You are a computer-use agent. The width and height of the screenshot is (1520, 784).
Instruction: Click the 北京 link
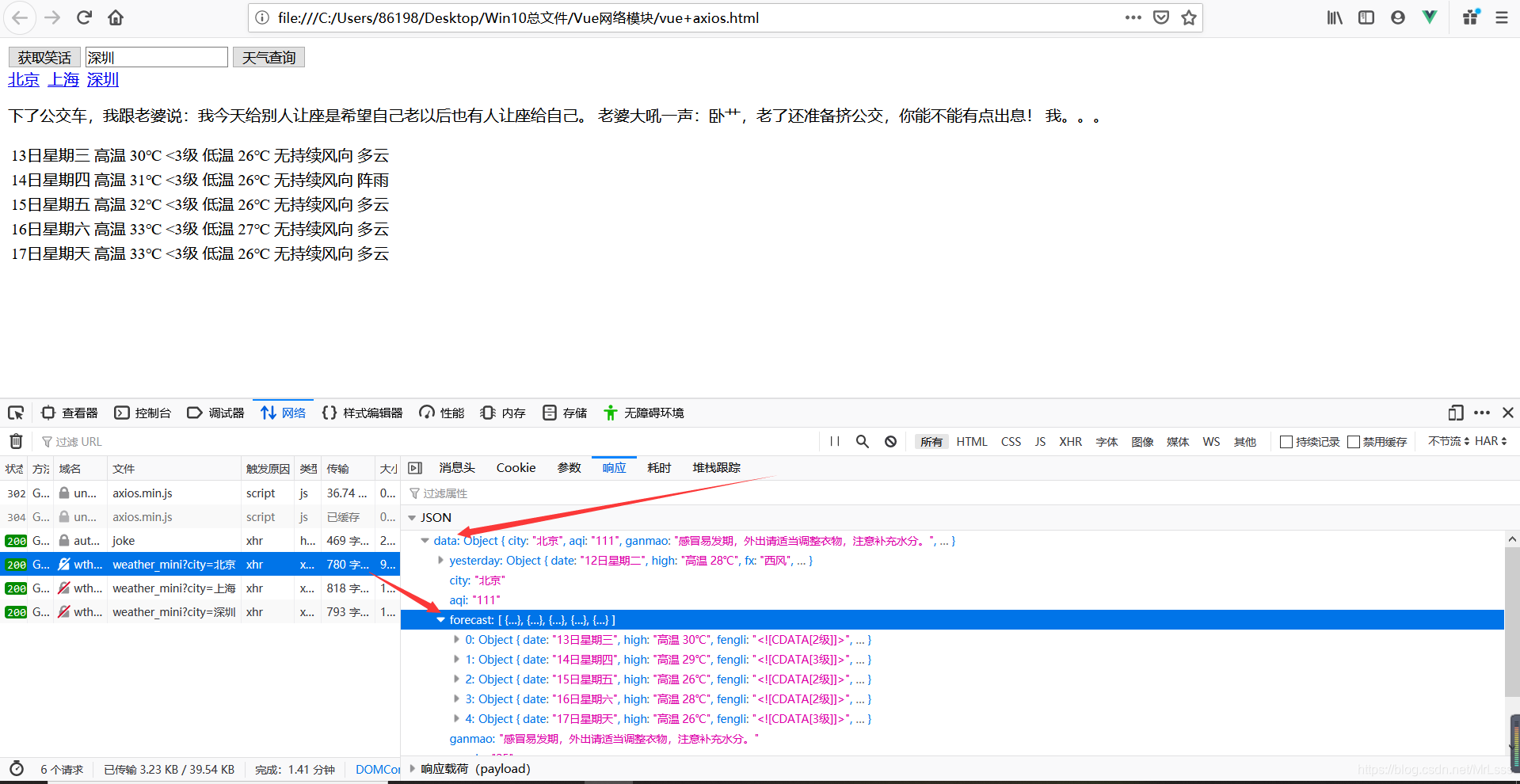click(24, 80)
